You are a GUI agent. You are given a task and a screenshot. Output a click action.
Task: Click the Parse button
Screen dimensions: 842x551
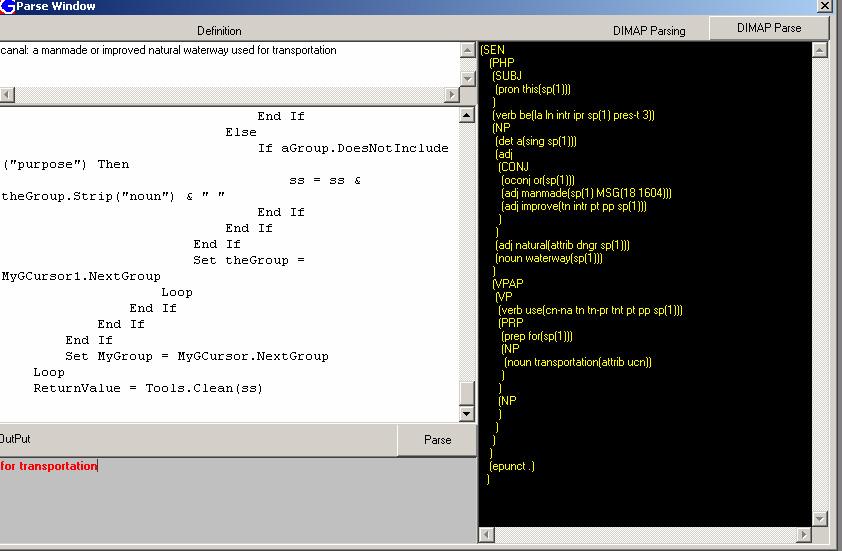pos(437,440)
